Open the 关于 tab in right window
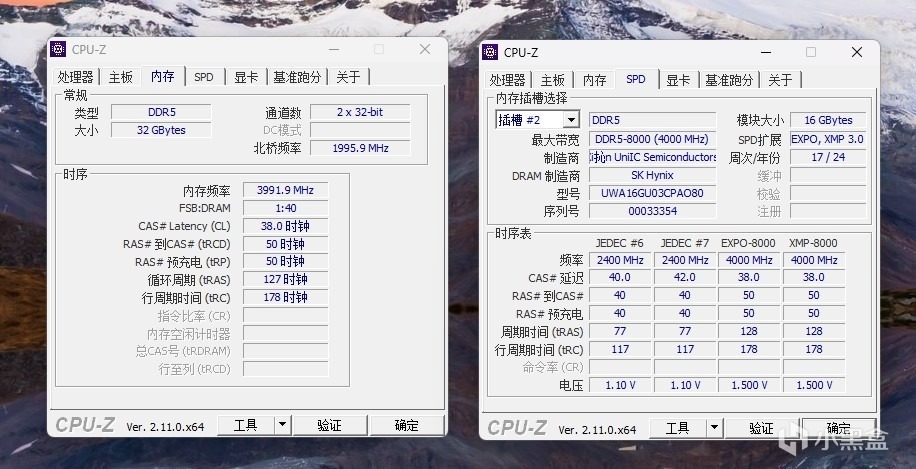Screen dimensions: 916x469 780,80
